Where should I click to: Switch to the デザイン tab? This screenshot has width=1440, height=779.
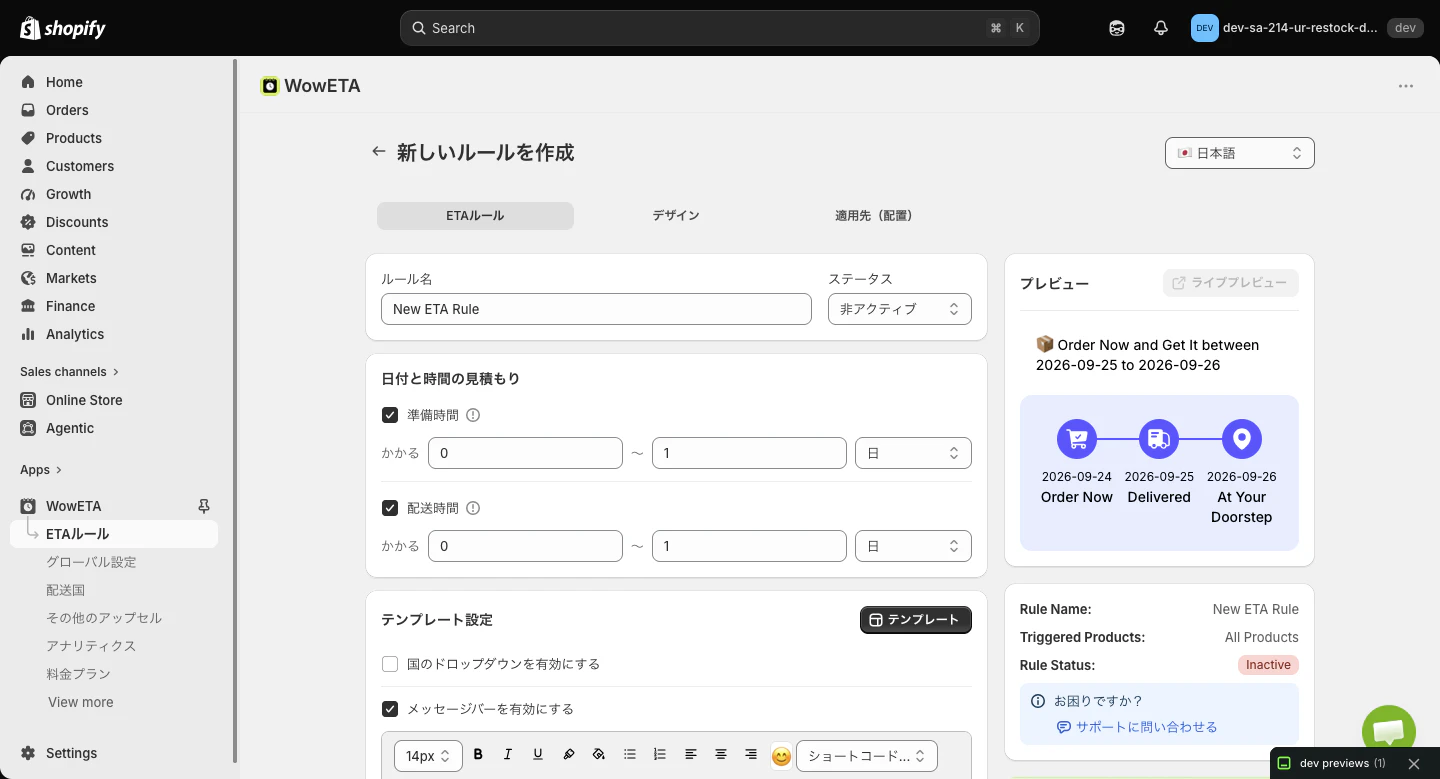pyautogui.click(x=676, y=216)
